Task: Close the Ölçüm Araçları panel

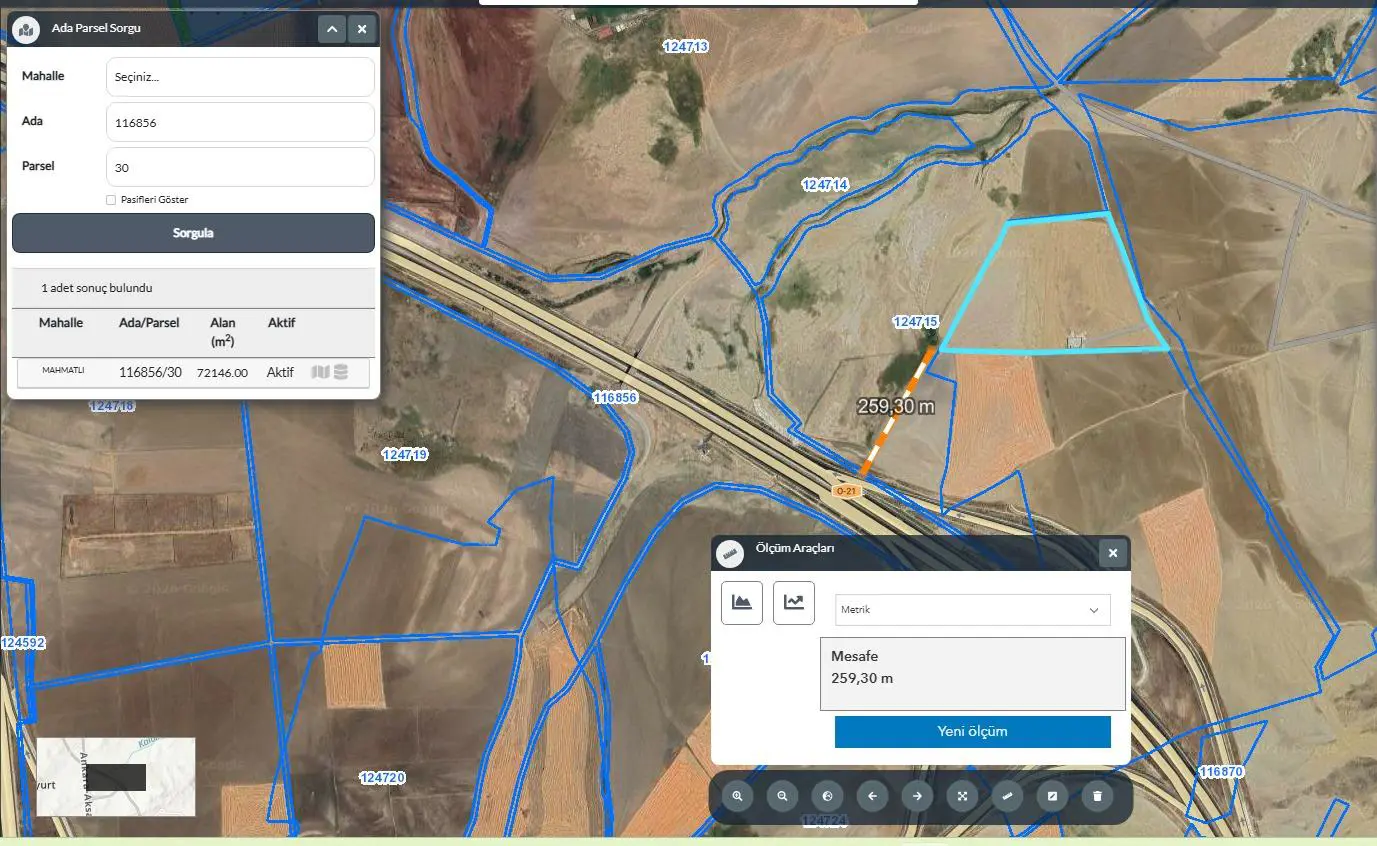Action: [1113, 553]
